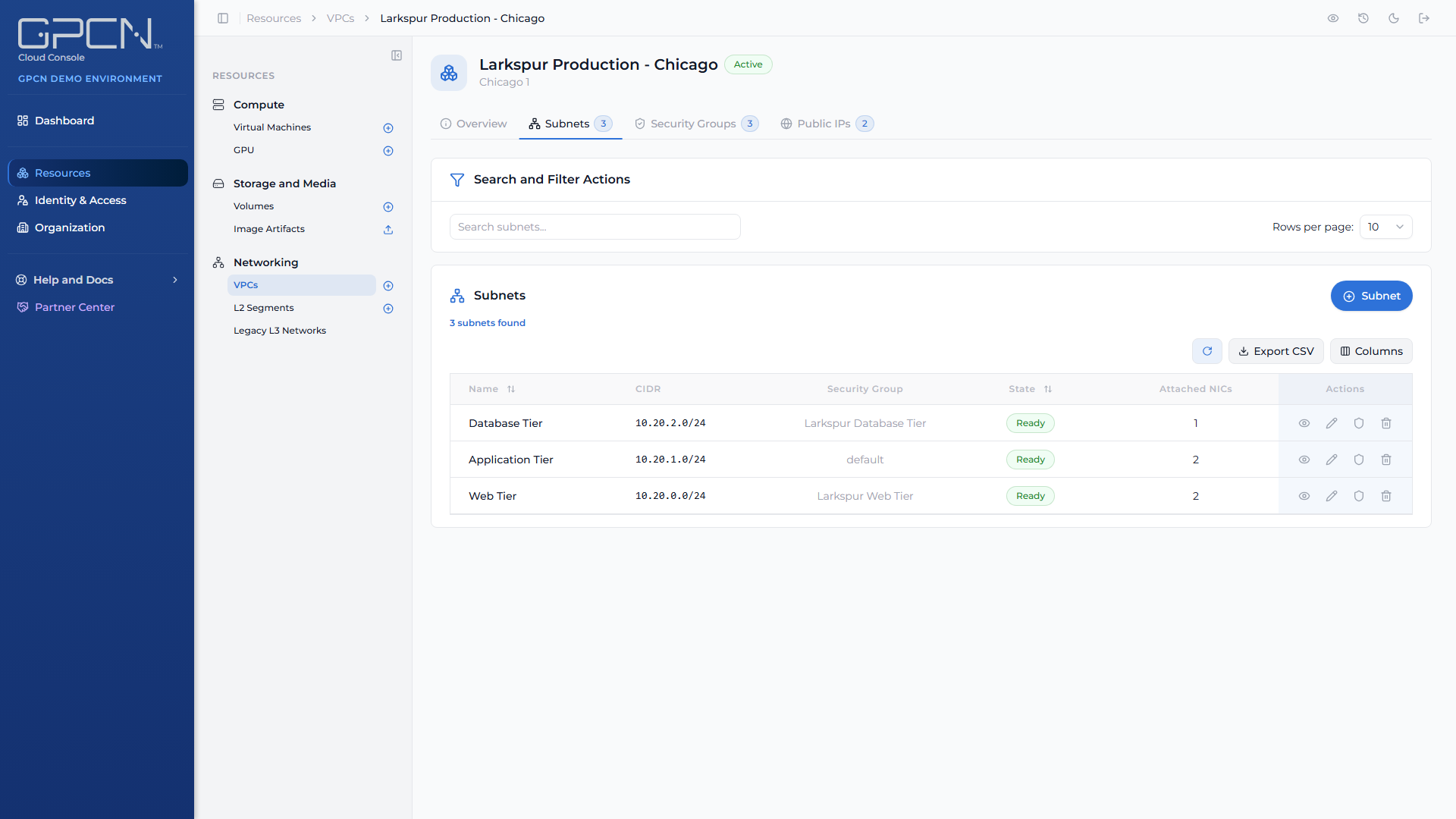1456x819 pixels.
Task: Switch to the Security Groups tab
Action: pos(696,124)
